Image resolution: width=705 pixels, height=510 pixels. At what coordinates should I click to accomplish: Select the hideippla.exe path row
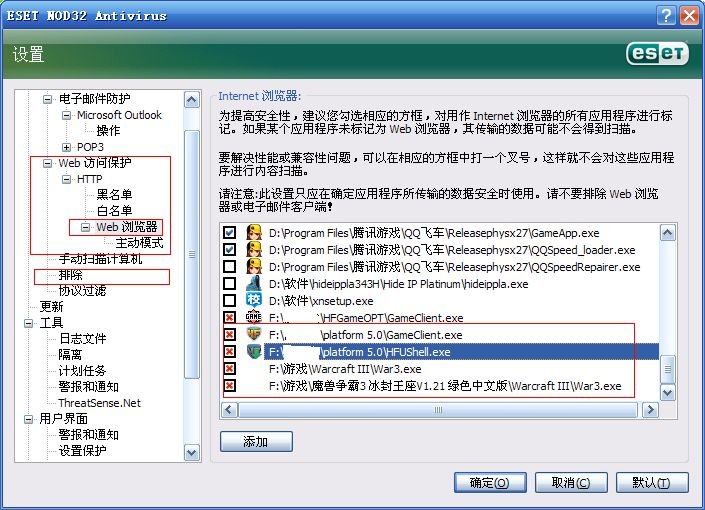[x=398, y=284]
